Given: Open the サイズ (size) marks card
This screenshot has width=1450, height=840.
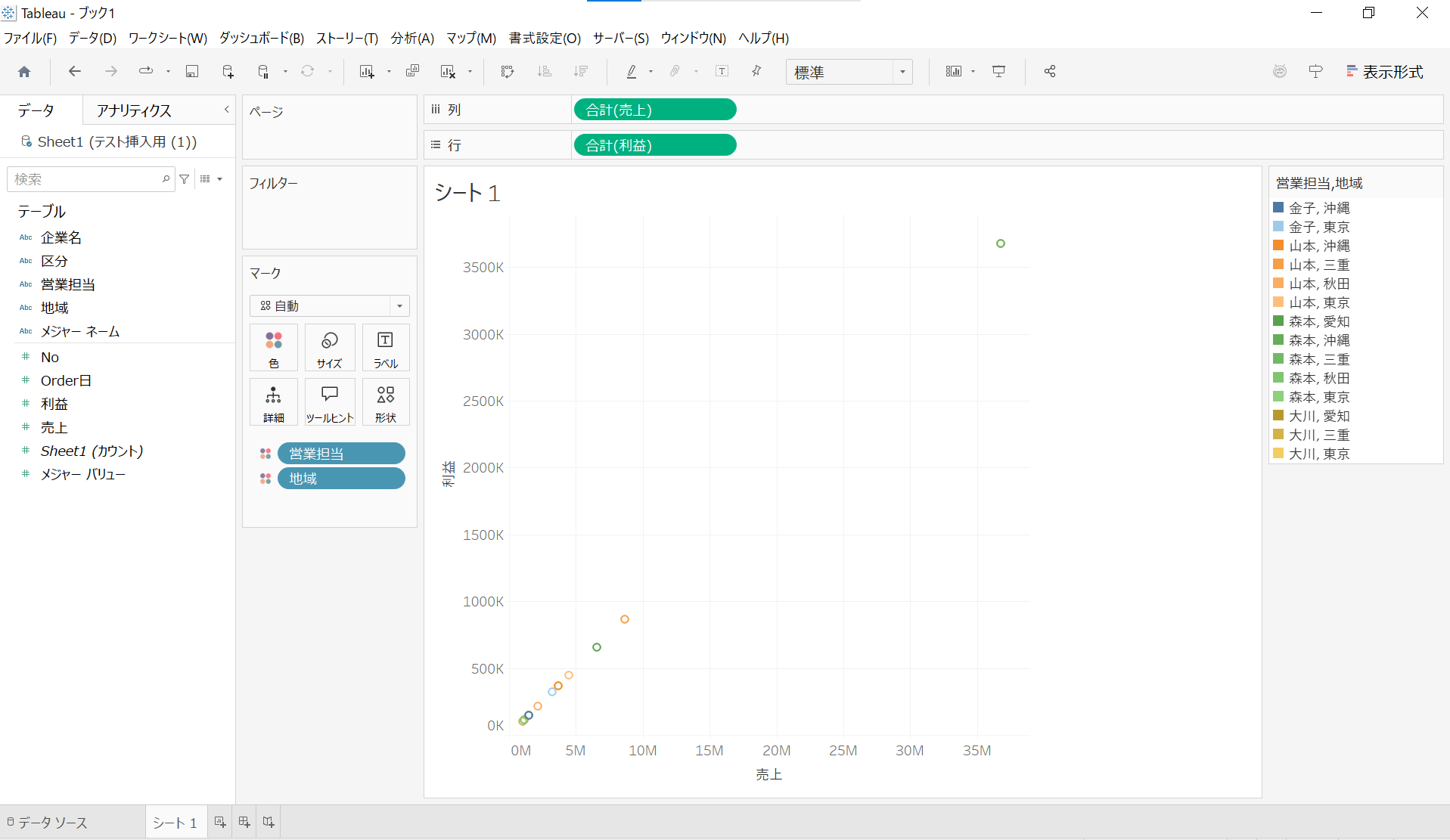Looking at the screenshot, I should [x=330, y=348].
